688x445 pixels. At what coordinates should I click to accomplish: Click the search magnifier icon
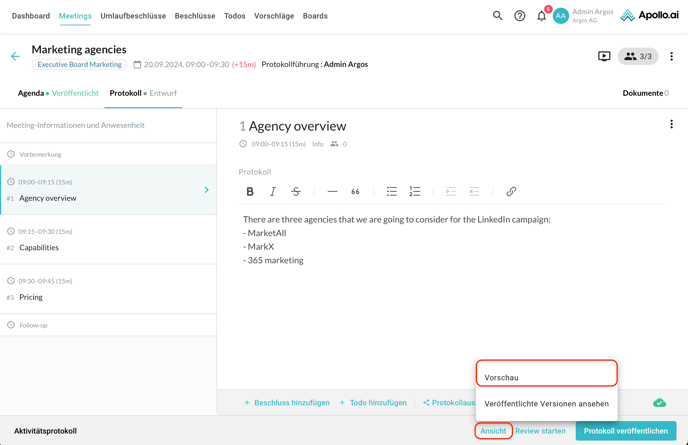point(497,16)
